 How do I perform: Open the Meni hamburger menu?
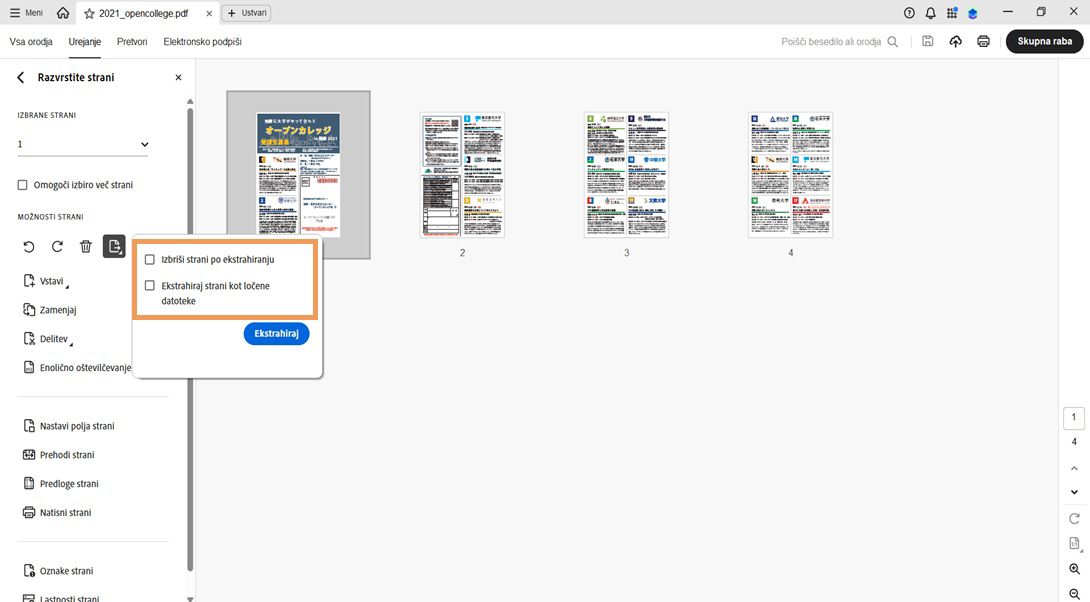[x=26, y=13]
